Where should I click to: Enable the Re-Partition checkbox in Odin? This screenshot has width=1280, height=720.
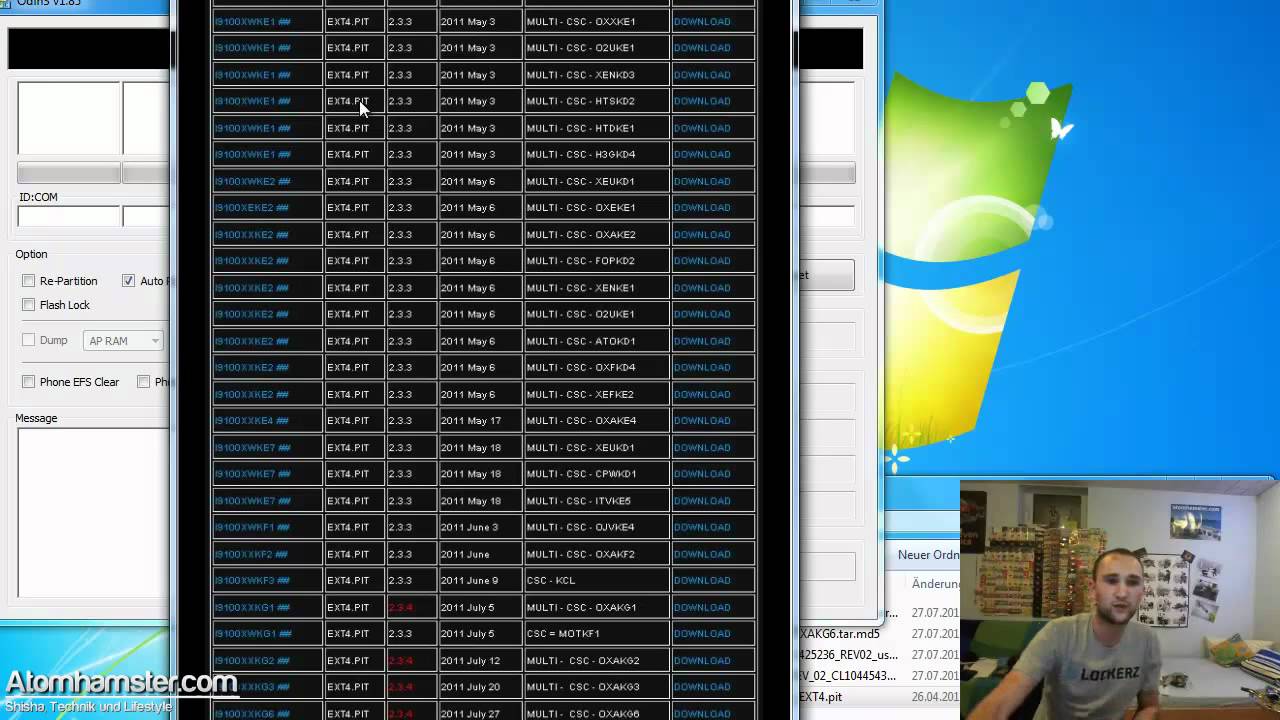click(29, 281)
